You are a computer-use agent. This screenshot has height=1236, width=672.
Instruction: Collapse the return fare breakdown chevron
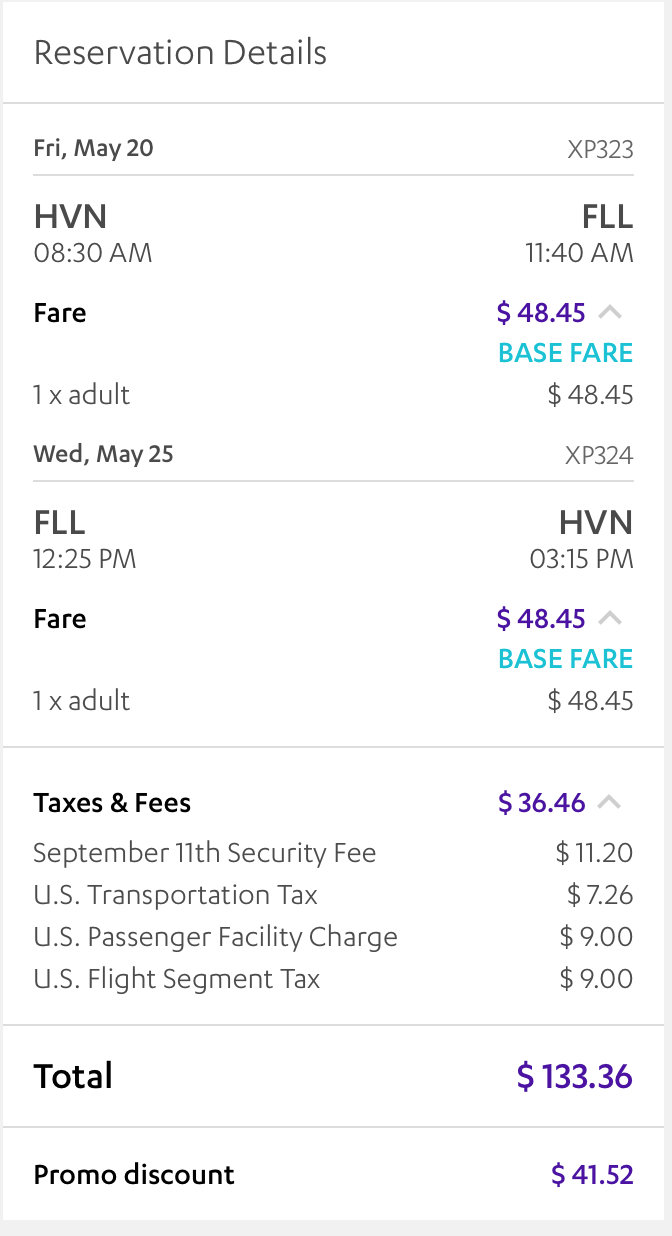[x=611, y=619]
